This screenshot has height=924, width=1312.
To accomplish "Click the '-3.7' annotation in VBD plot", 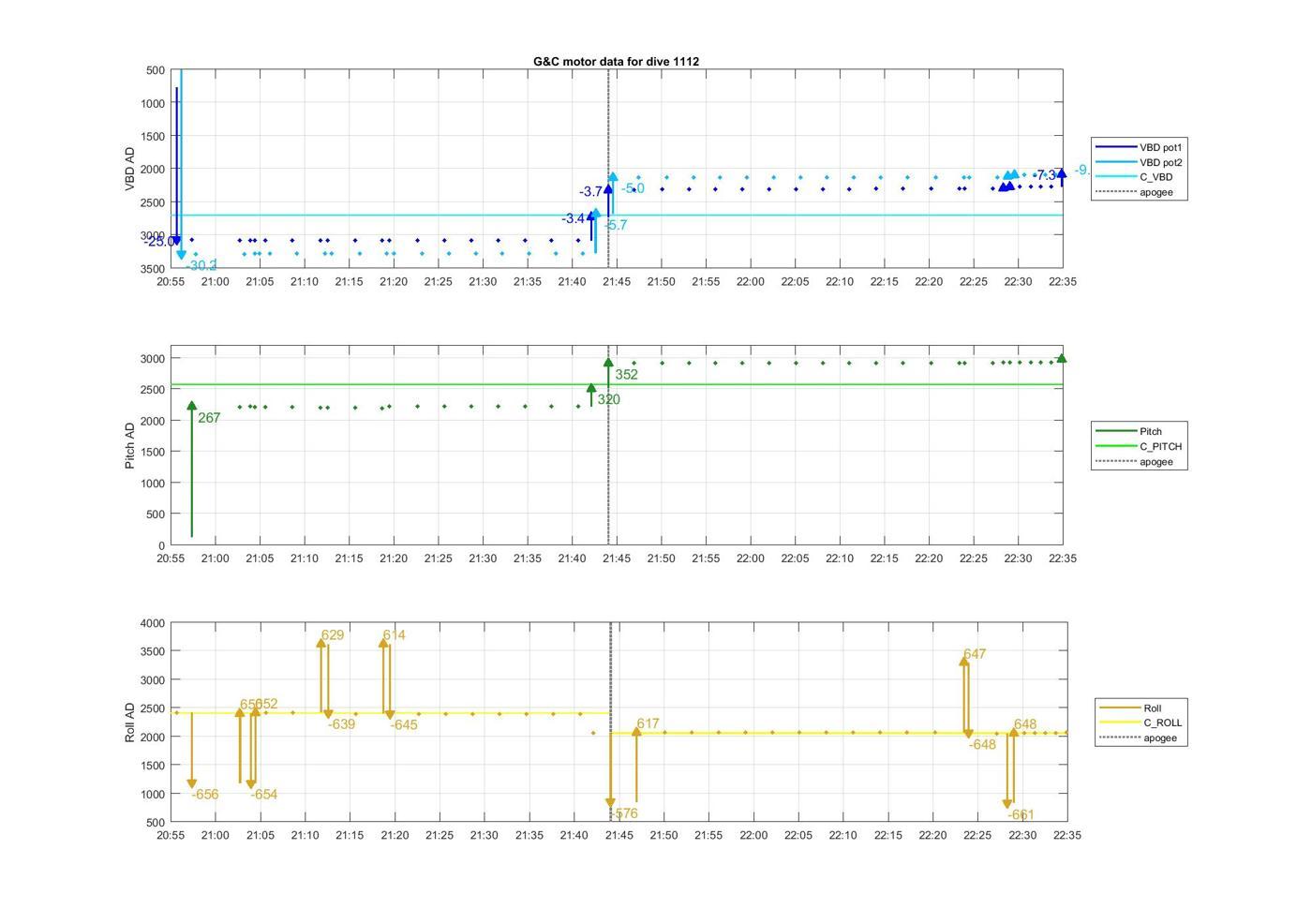I will pos(590,191).
